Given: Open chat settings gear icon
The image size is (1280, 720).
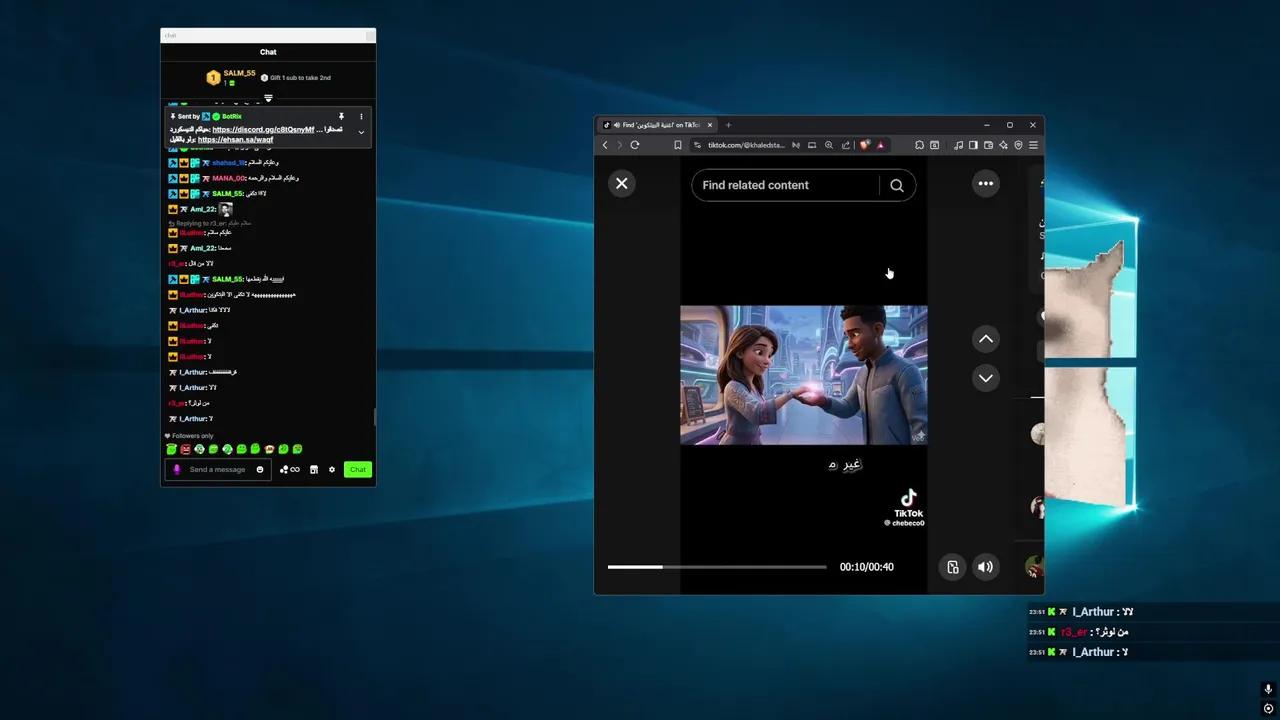Looking at the screenshot, I should pos(332,470).
